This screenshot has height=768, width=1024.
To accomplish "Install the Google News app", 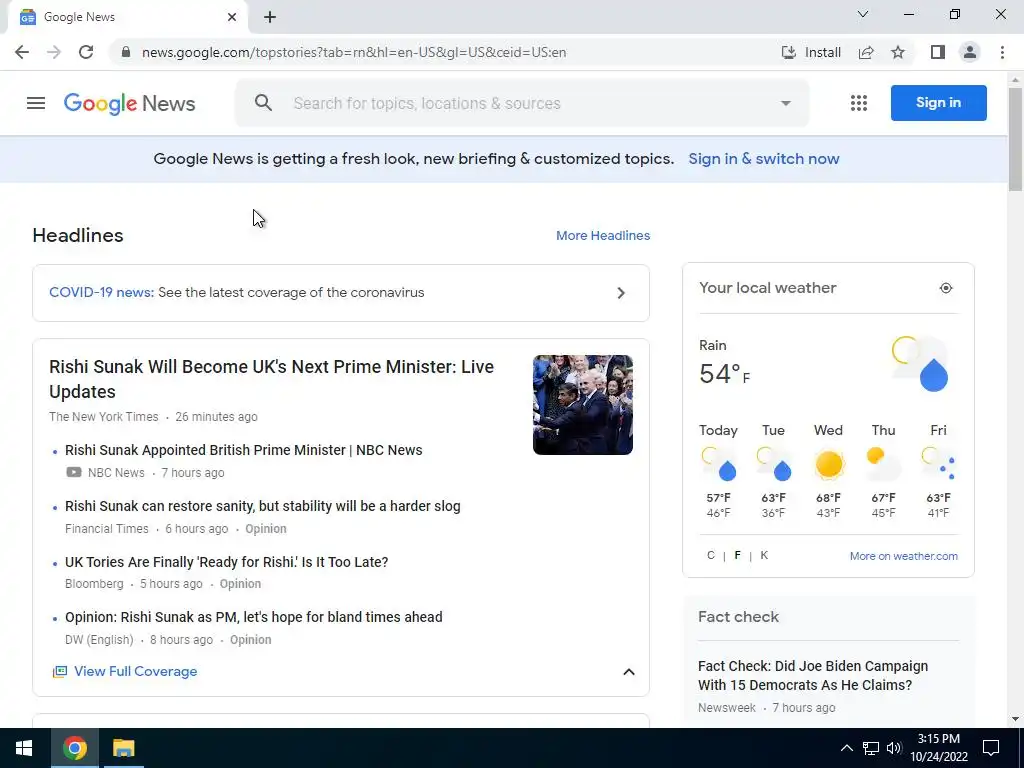I will [x=811, y=52].
